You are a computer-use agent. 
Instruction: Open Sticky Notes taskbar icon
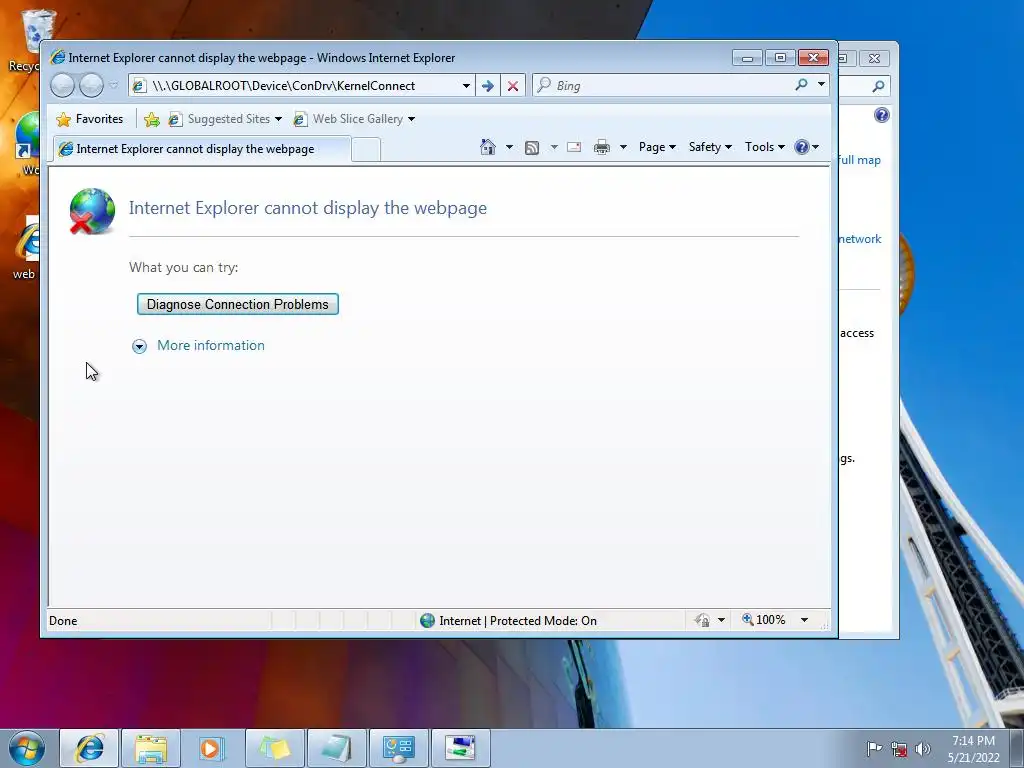point(275,748)
